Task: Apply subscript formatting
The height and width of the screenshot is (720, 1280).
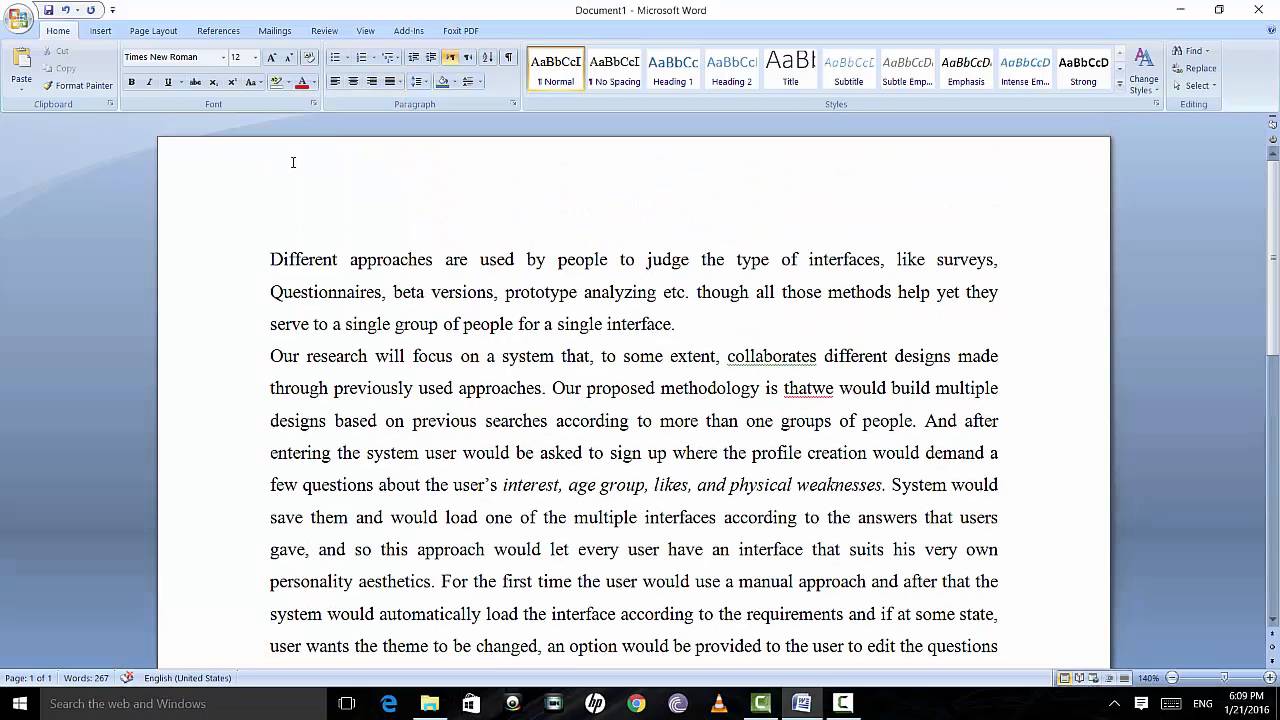Action: click(x=213, y=82)
